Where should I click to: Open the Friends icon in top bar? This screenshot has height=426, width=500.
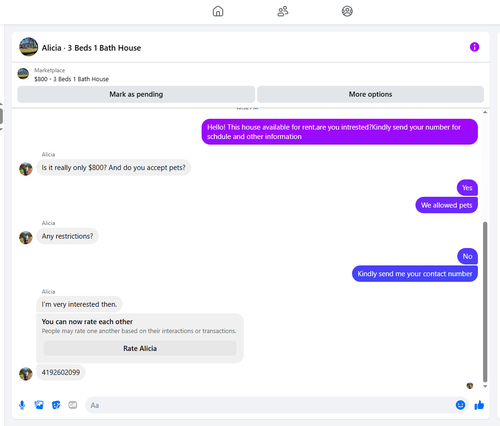click(283, 11)
